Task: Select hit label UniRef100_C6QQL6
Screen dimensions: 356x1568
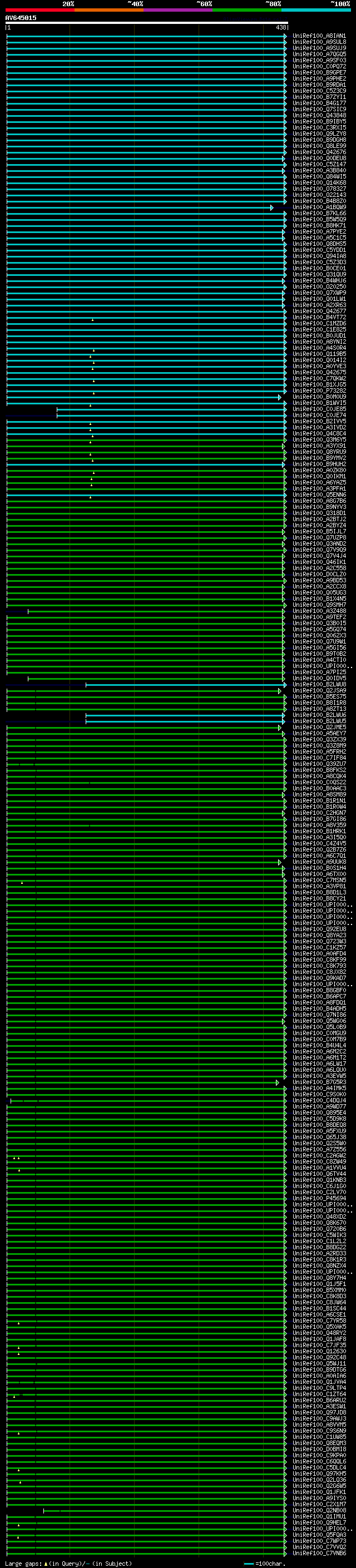Action: click(x=319, y=1461)
